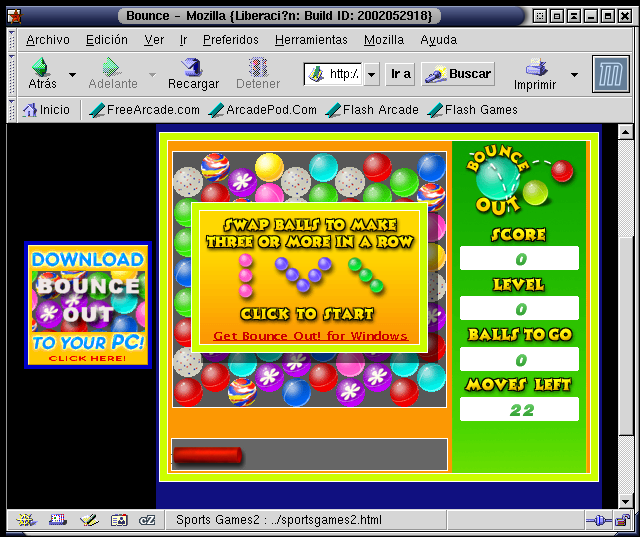Open the Mail component icon in status bar
The width and height of the screenshot is (640, 537).
[x=57, y=520]
